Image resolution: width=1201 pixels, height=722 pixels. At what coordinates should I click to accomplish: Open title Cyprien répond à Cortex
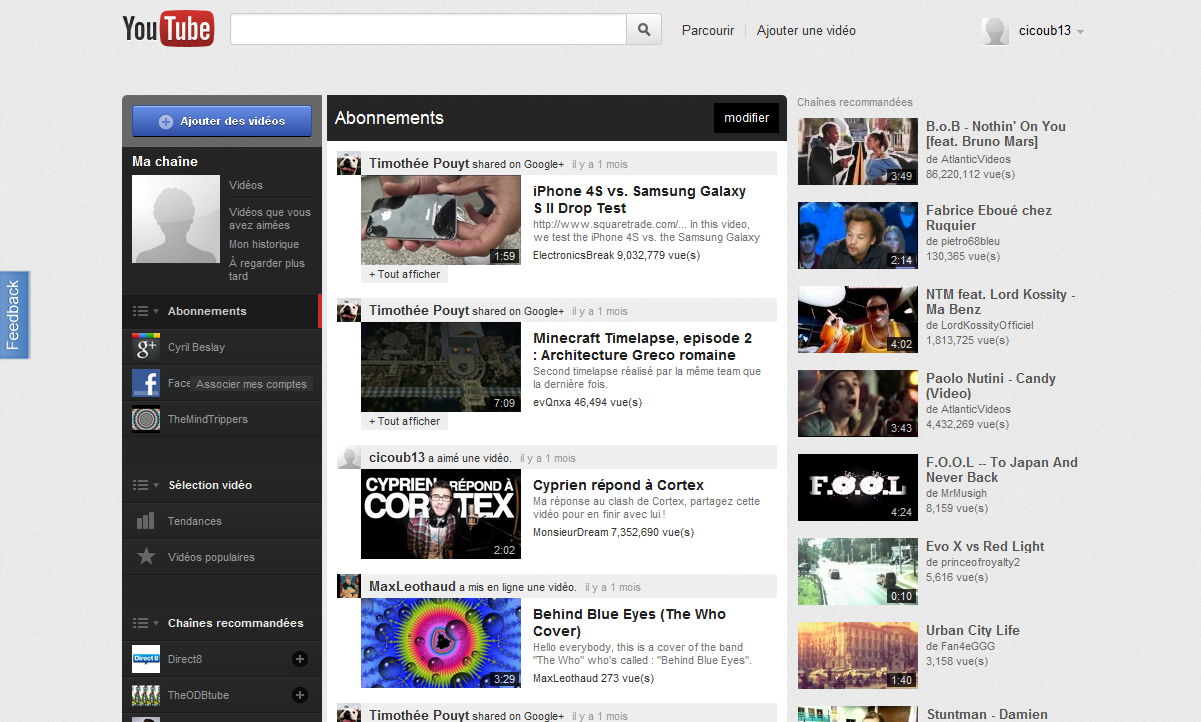619,485
